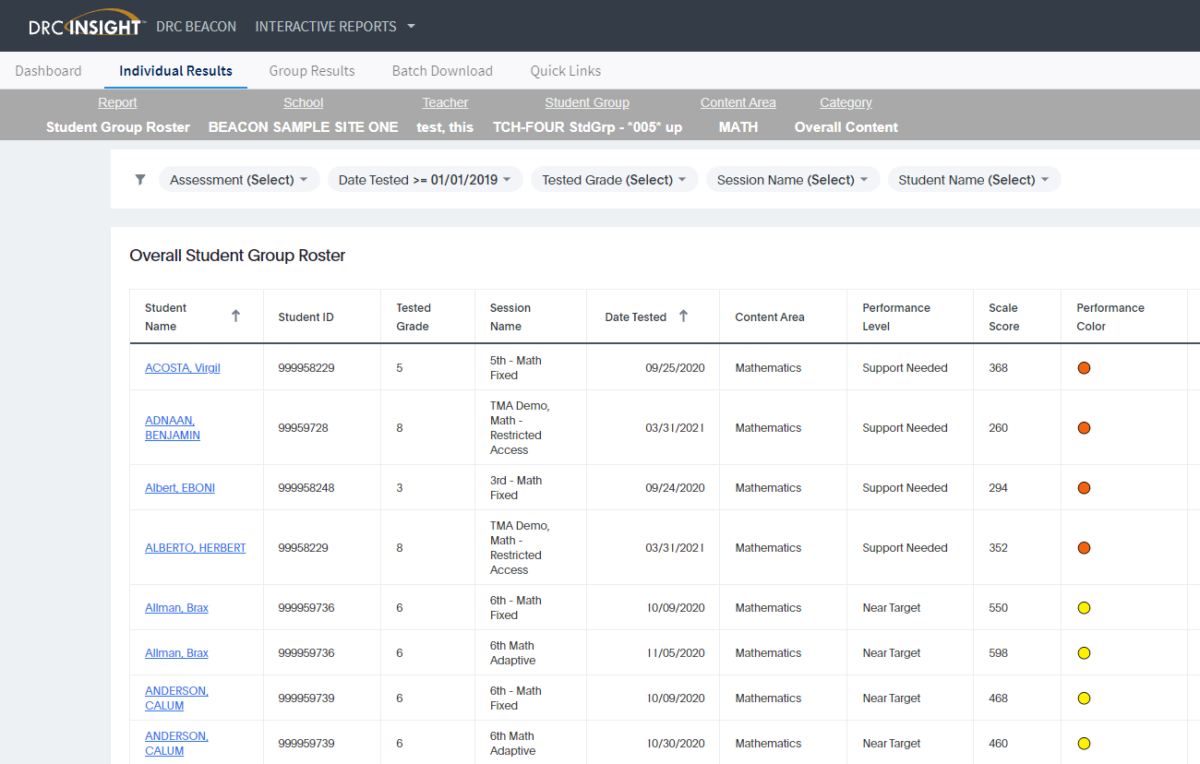Click ANDERSON, CALUM's Near Target color dot

coord(1084,697)
